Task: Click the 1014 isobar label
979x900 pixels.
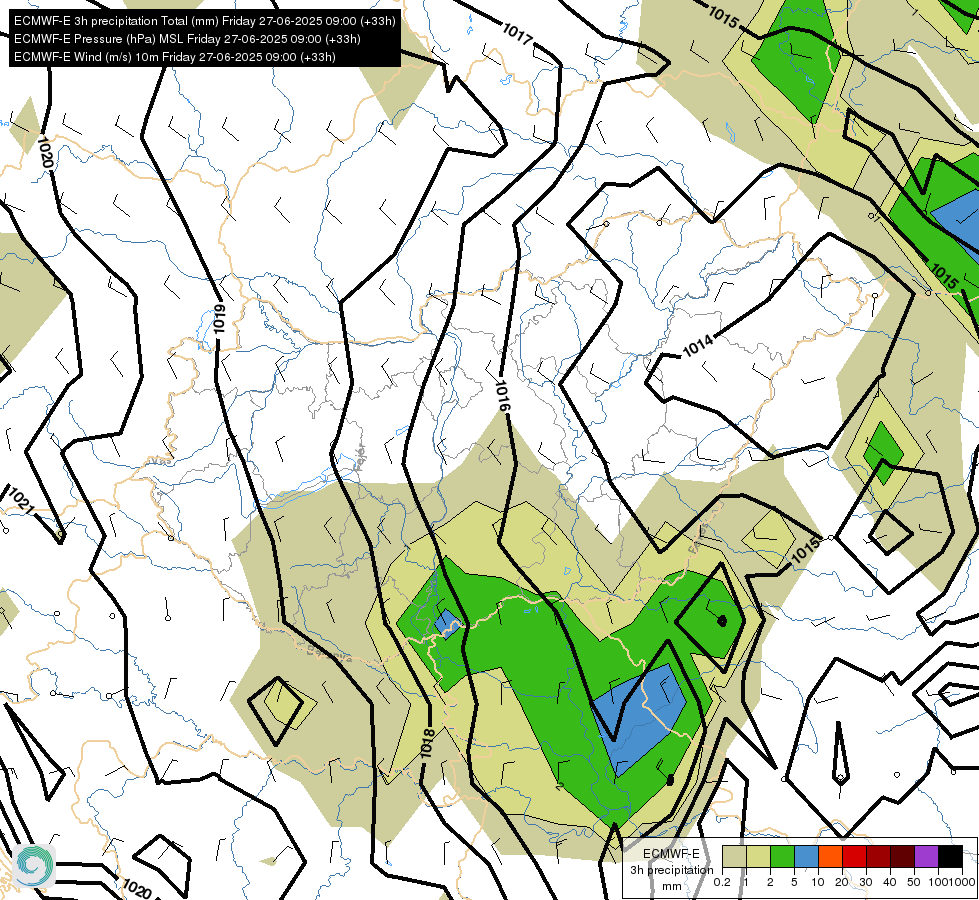Action: 697,346
